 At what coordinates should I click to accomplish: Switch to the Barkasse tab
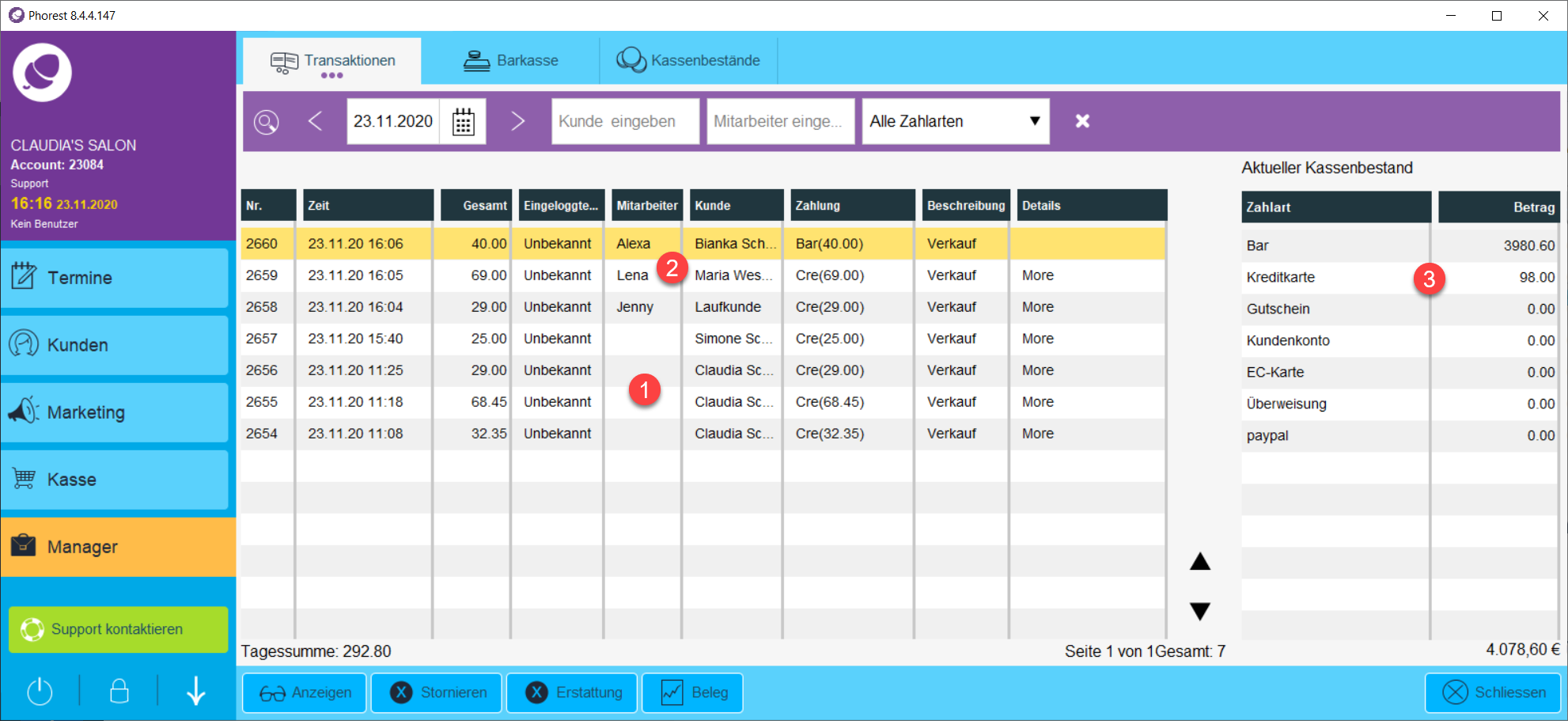coord(510,61)
